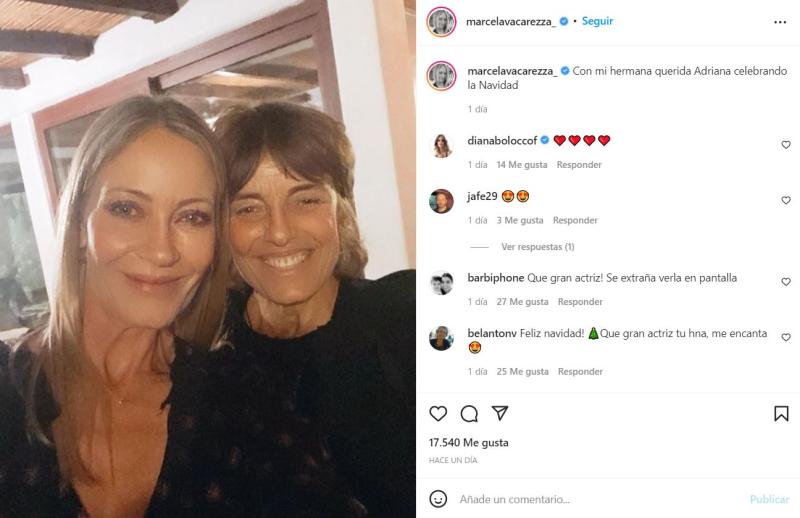Open belantonv's profile avatar
The height and width of the screenshot is (518, 800).
pyautogui.click(x=441, y=338)
